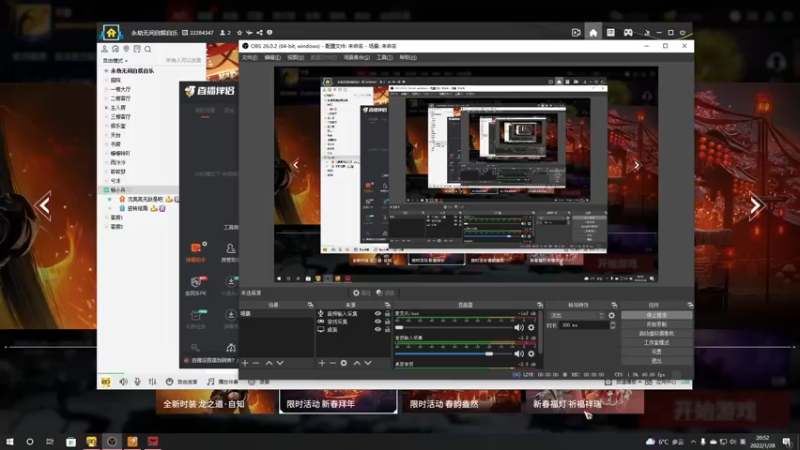Open the Scene Collection menu in OBS
The width and height of the screenshot is (800, 450).
point(357,58)
